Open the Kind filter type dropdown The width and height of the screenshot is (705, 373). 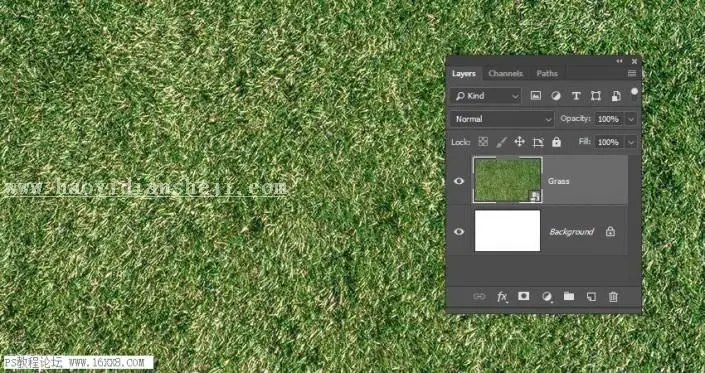pyautogui.click(x=486, y=96)
